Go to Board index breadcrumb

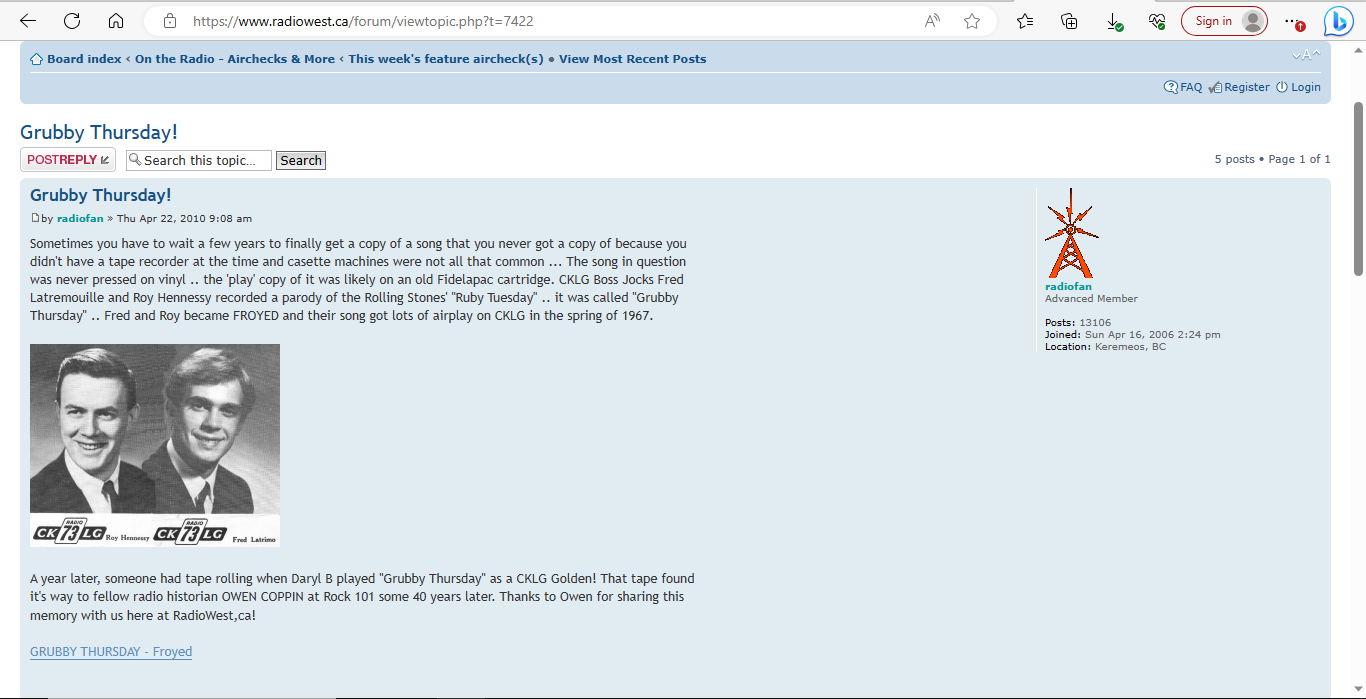click(84, 59)
